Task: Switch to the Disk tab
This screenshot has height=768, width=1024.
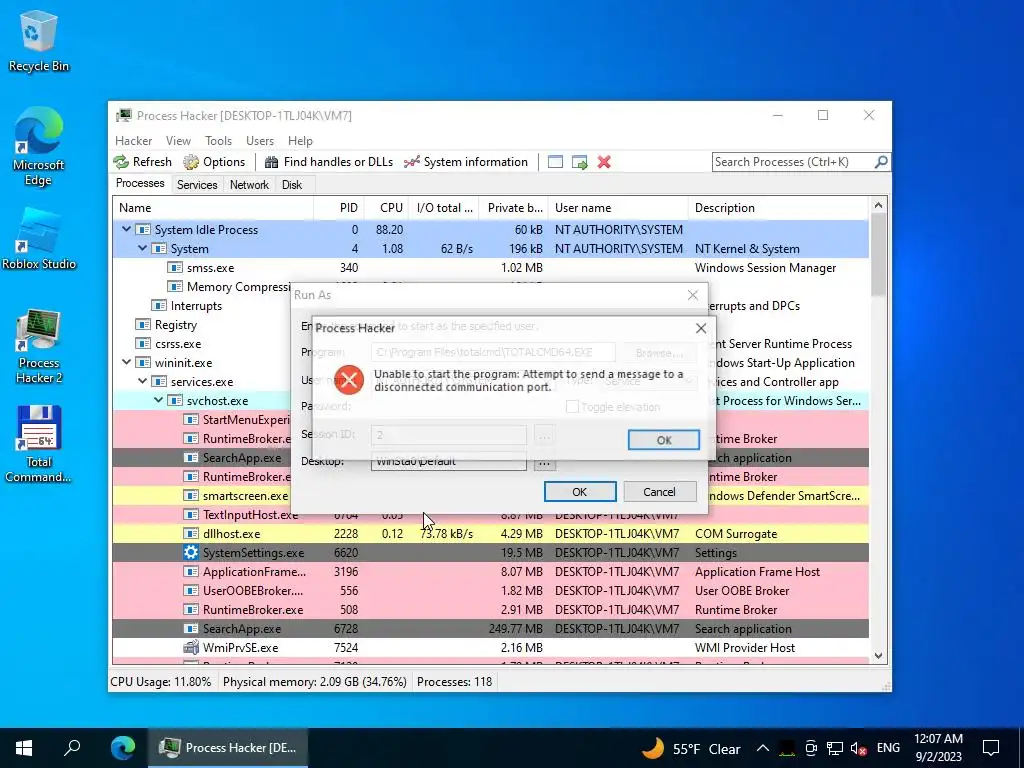Action: pos(292,185)
